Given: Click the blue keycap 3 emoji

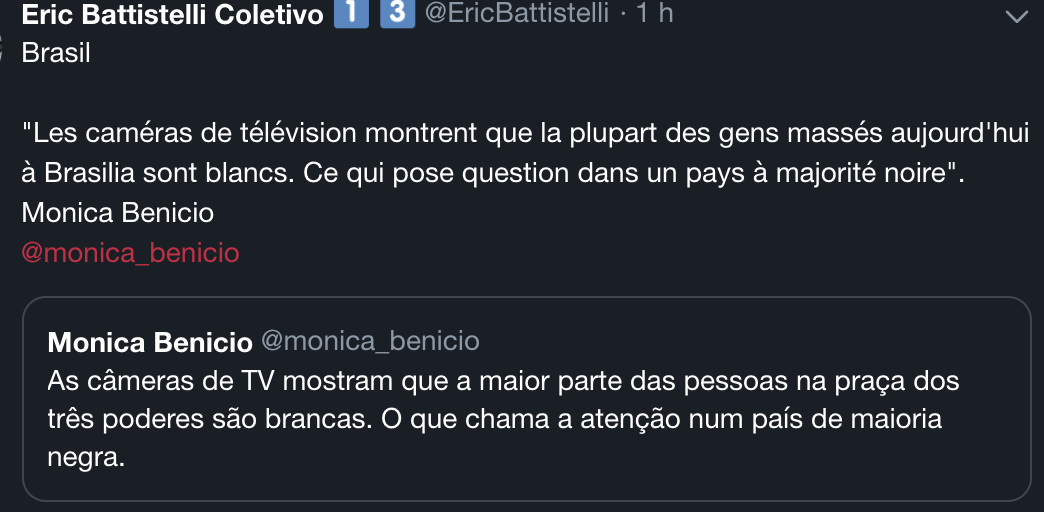Looking at the screenshot, I should pyautogui.click(x=397, y=14).
